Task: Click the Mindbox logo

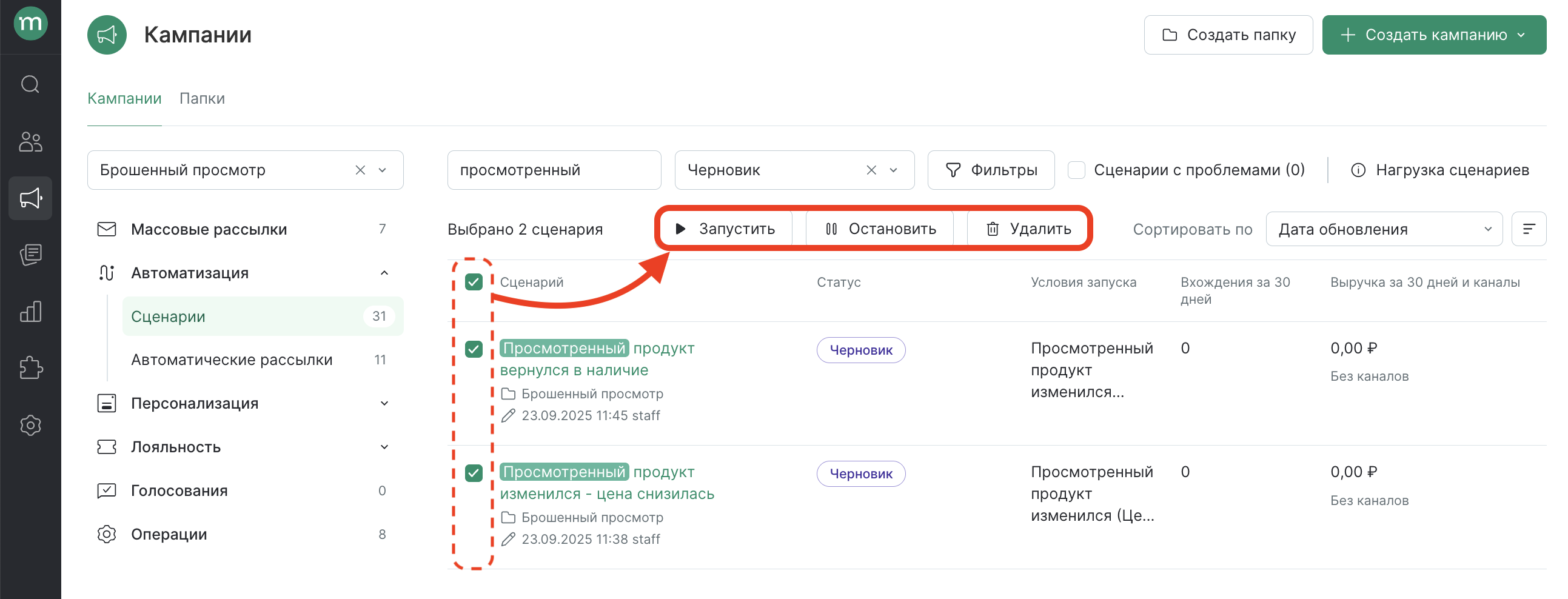Action: click(x=30, y=24)
